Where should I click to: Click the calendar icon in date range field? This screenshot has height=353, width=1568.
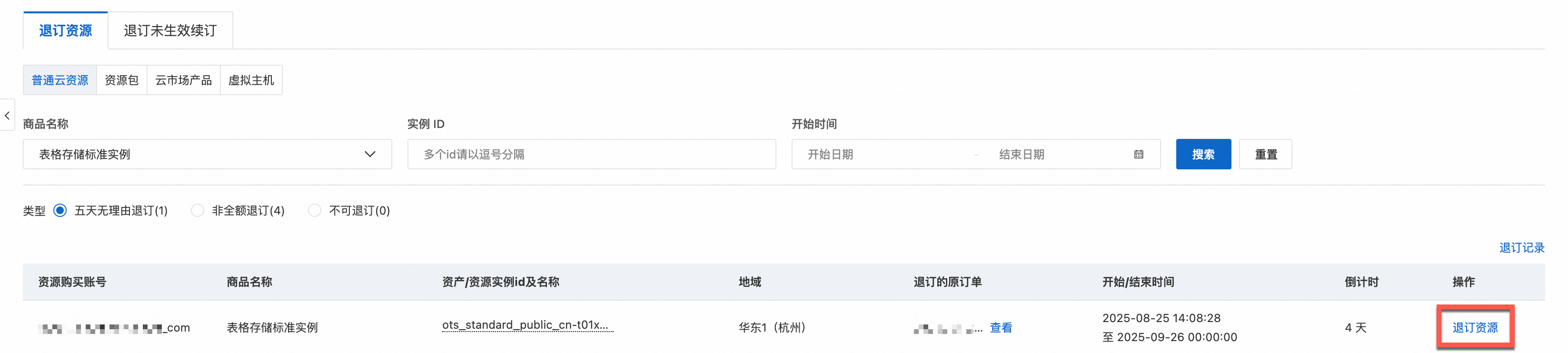[x=1138, y=155]
